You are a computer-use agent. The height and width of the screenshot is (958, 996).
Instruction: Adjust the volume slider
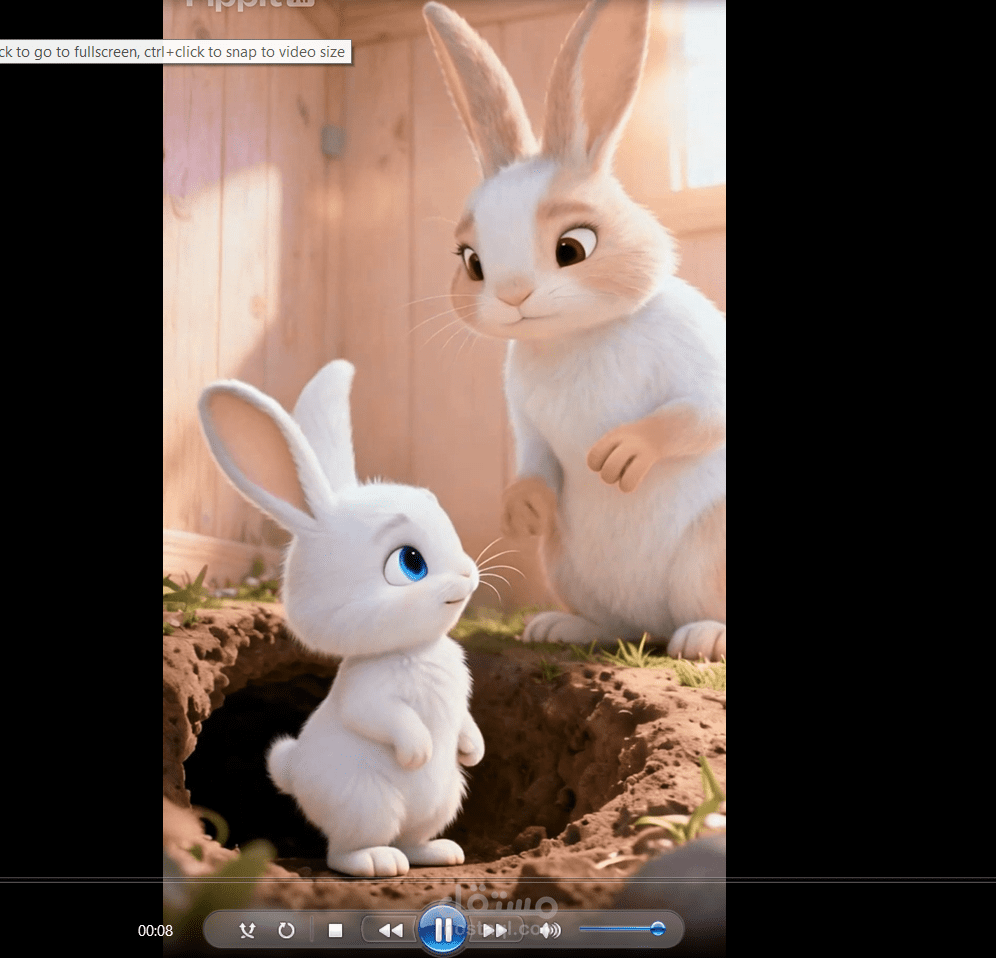pos(622,929)
